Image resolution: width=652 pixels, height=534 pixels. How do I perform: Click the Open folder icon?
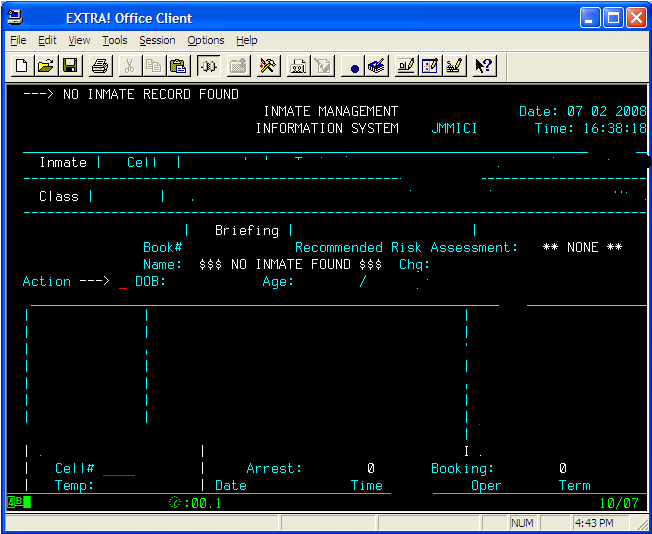point(45,66)
